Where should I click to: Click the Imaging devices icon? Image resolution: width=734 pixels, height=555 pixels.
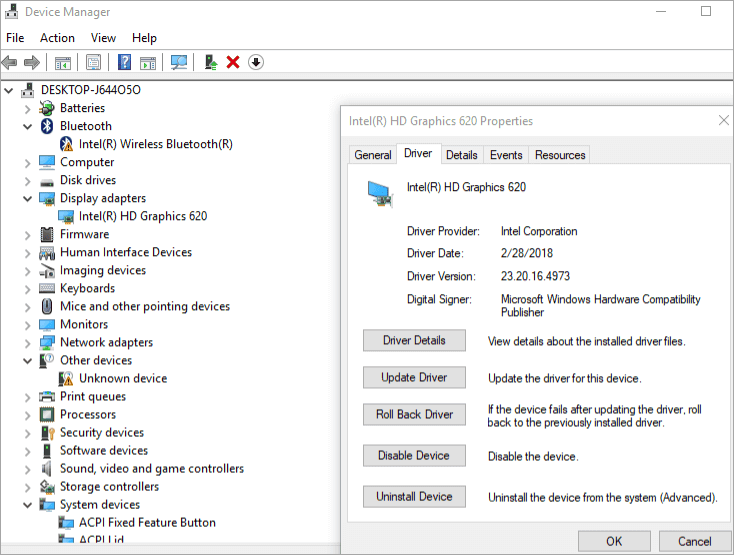[47, 270]
